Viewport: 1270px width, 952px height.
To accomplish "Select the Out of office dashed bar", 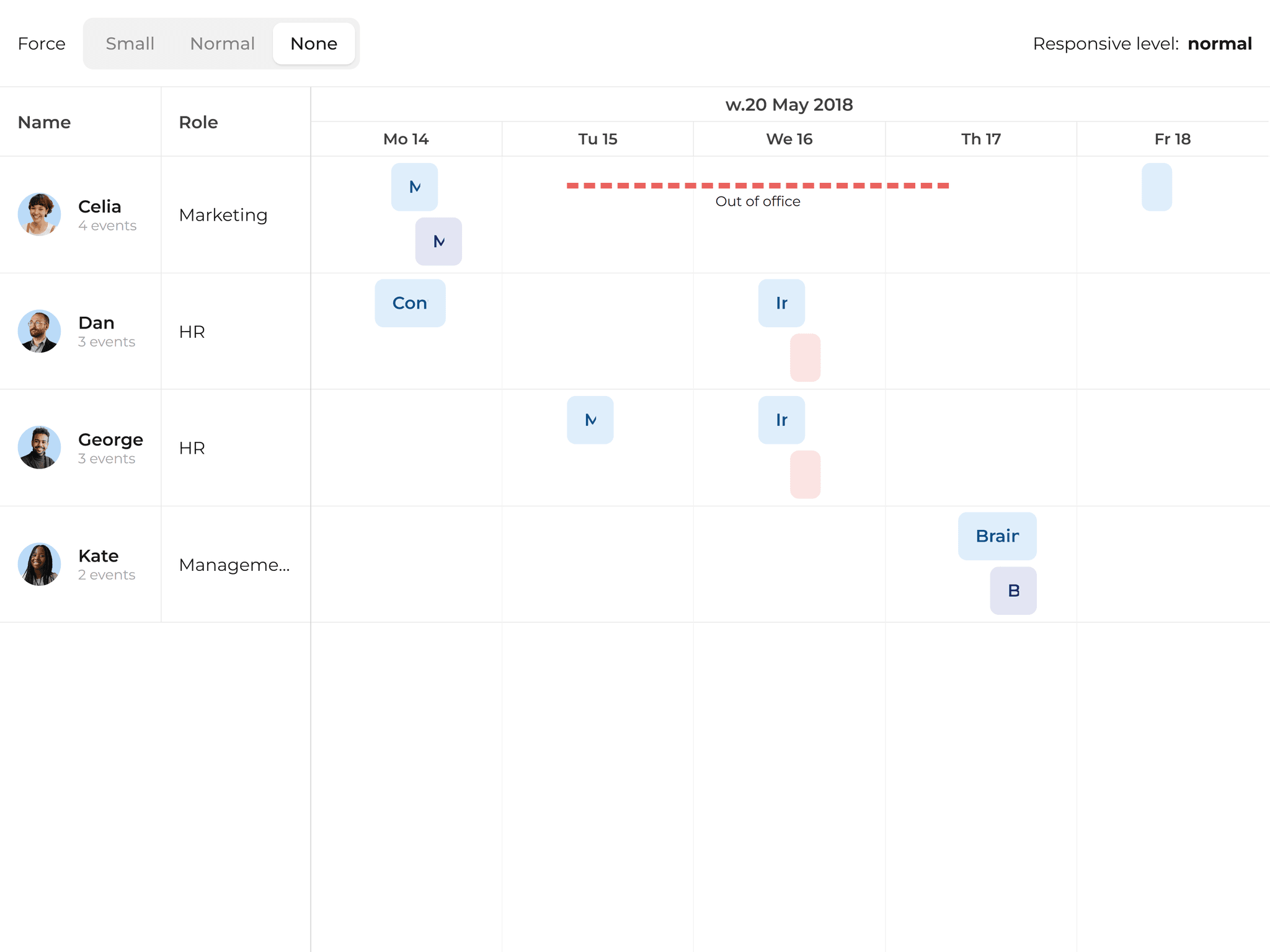I will [x=757, y=184].
